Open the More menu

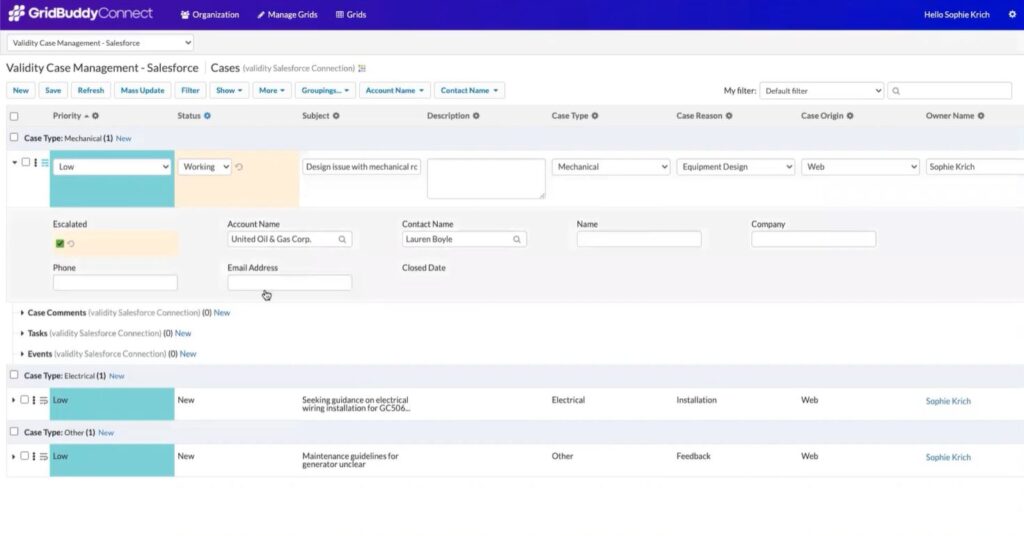(272, 91)
